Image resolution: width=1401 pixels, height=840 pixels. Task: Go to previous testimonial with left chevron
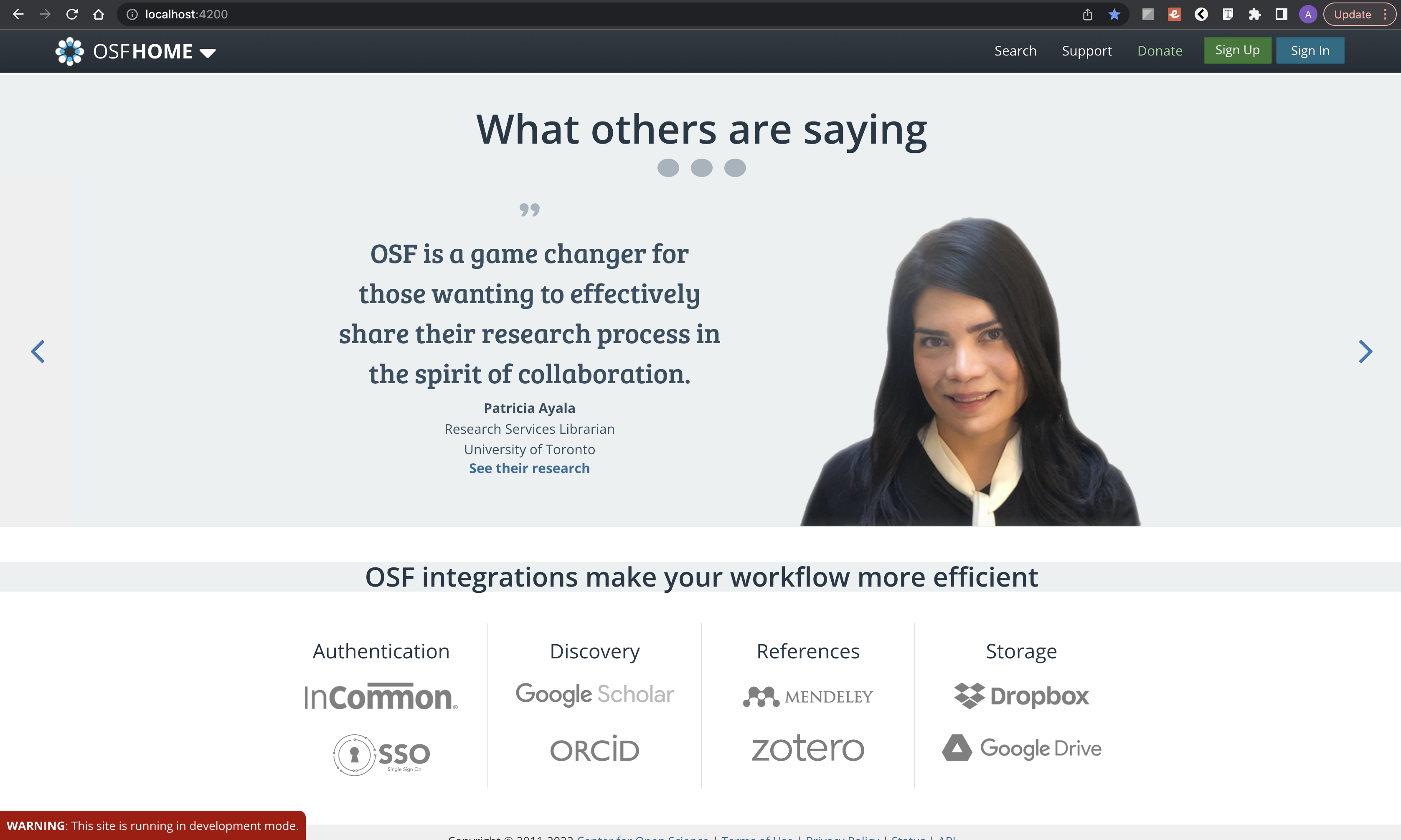click(x=37, y=352)
